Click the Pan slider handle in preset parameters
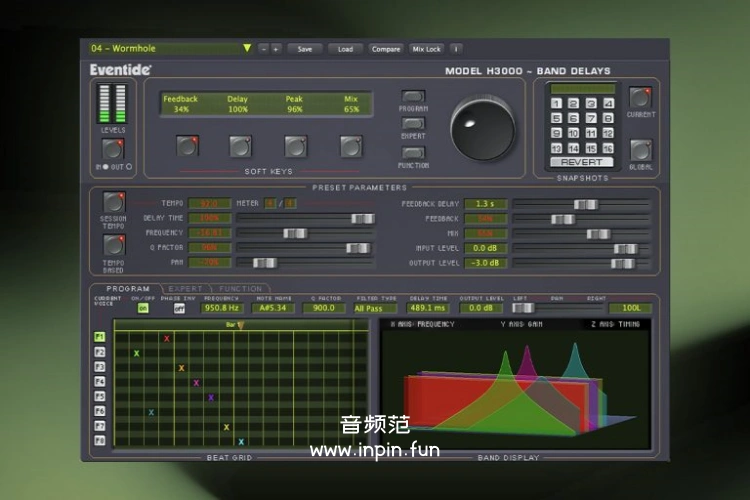The width and height of the screenshot is (750, 500). [265, 263]
